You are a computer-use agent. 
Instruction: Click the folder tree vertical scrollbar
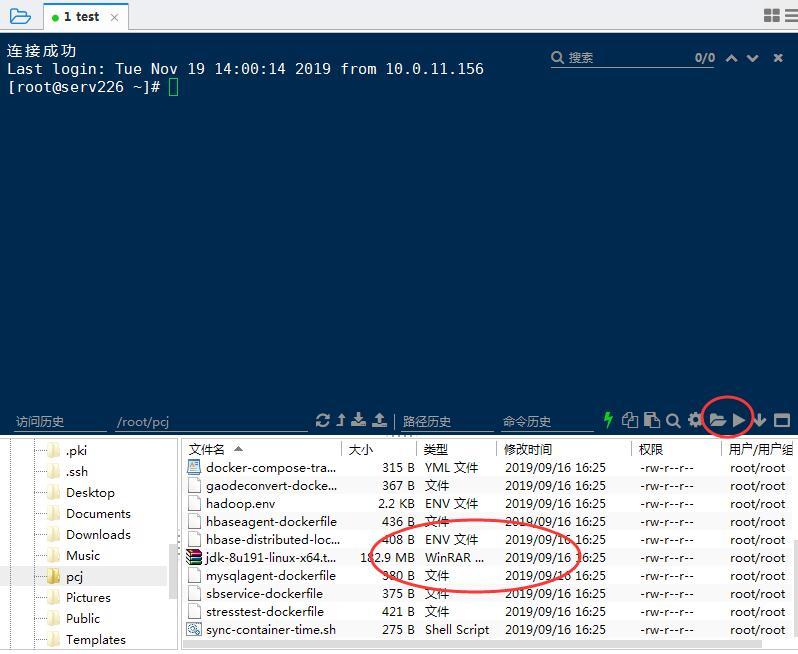[x=173, y=571]
